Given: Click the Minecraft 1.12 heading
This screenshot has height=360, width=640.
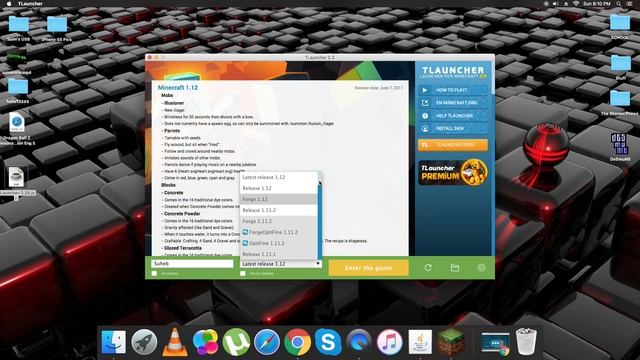Looking at the screenshot, I should (178, 87).
